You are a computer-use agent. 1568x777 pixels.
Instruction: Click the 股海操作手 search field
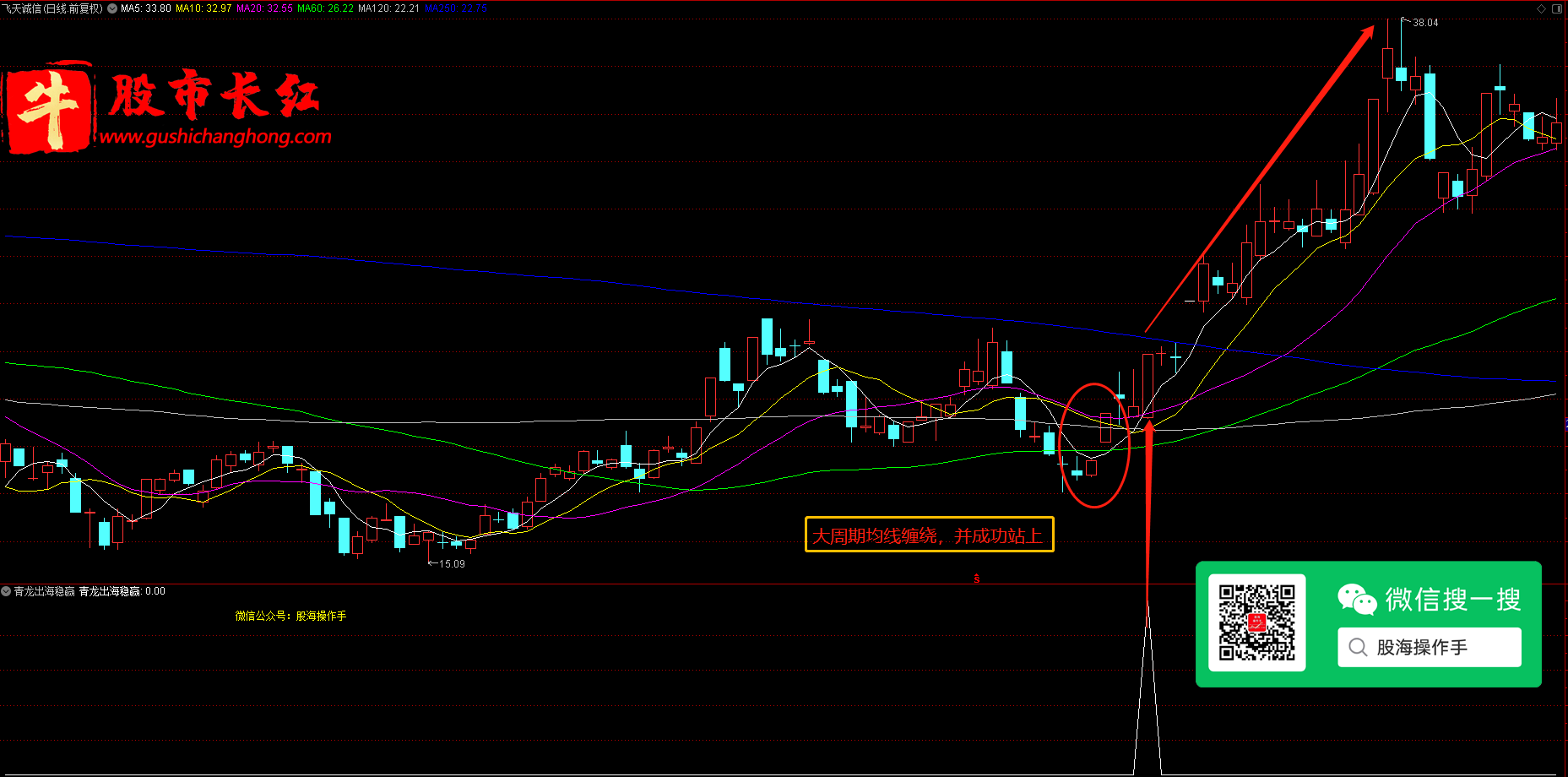1430,647
